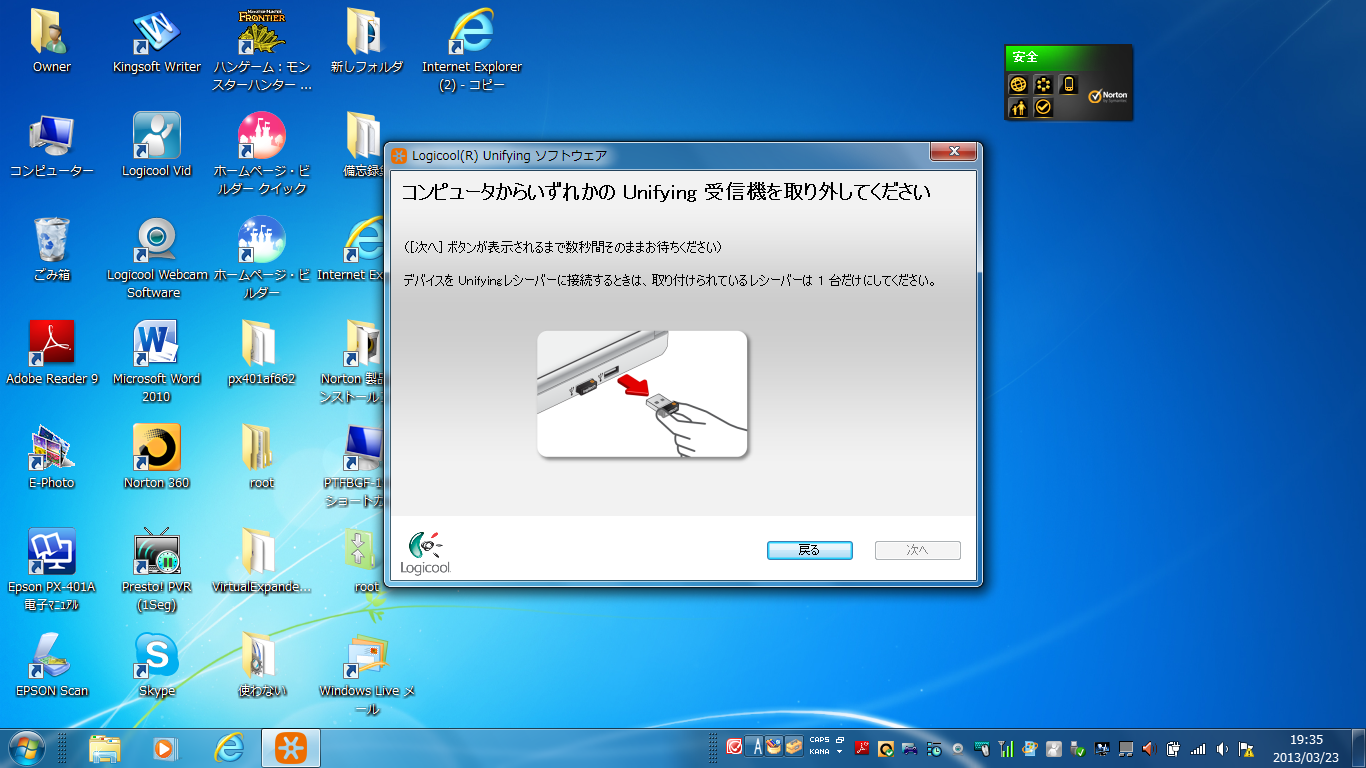
Task: Select the Kingsoft Writer desktop shortcut
Action: click(157, 42)
